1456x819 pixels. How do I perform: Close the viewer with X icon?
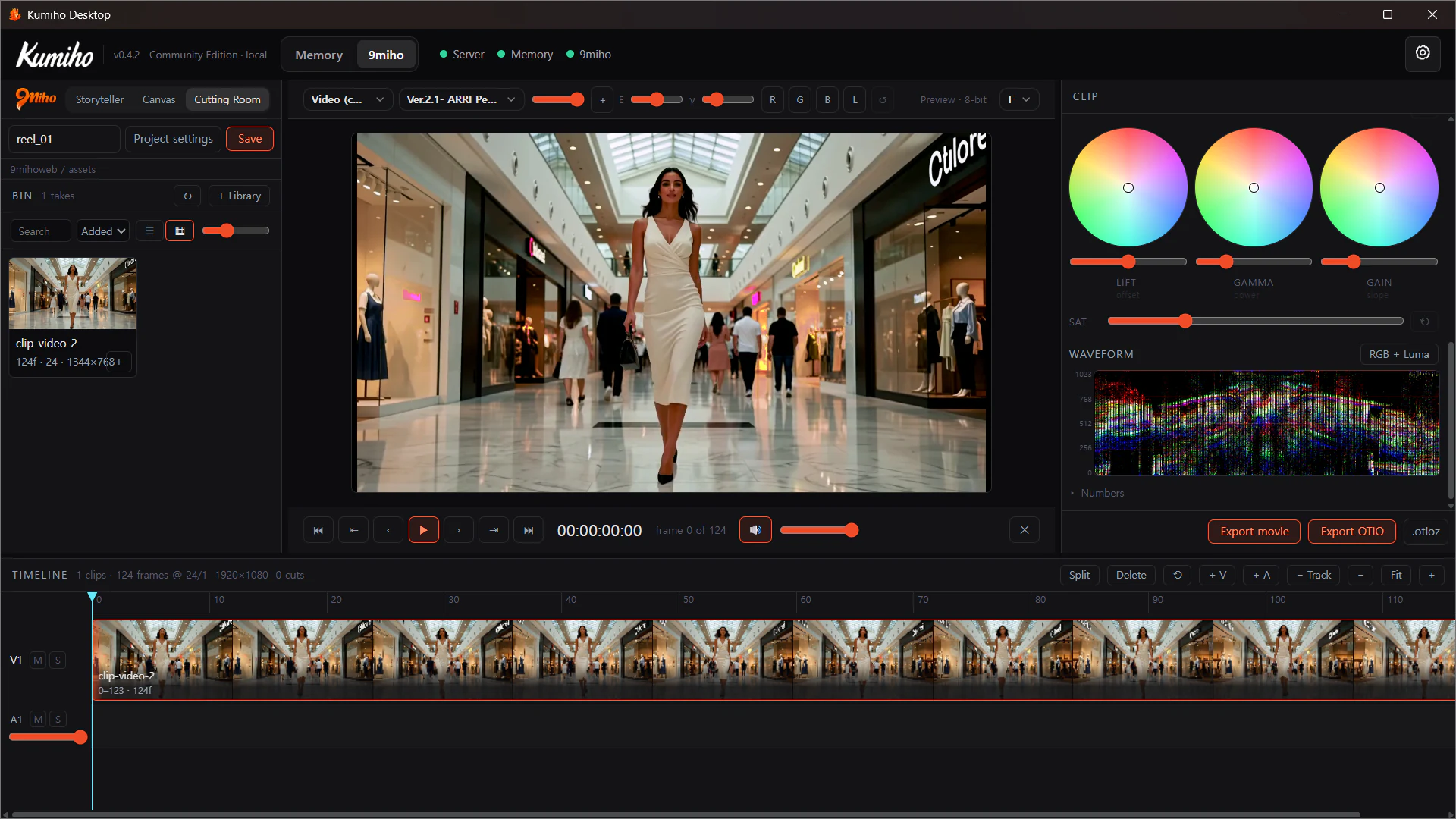[1025, 530]
